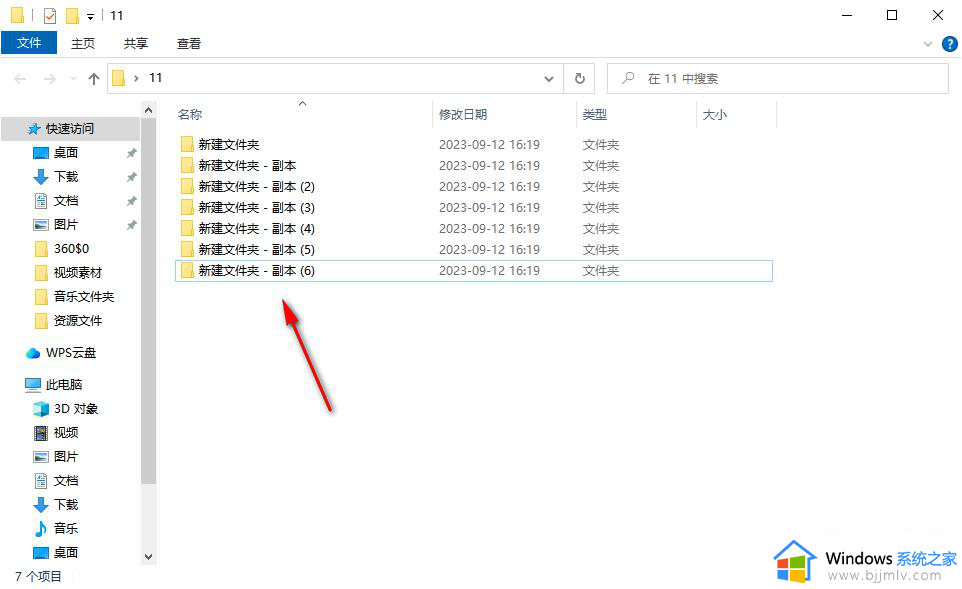Screen dimensions: 962x589
Task: Click the New Folder quick access icon in title bar
Action: pyautogui.click(x=72, y=15)
